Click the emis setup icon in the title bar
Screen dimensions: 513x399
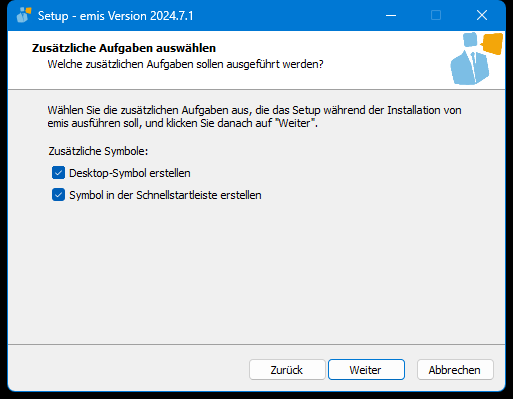coord(24,15)
